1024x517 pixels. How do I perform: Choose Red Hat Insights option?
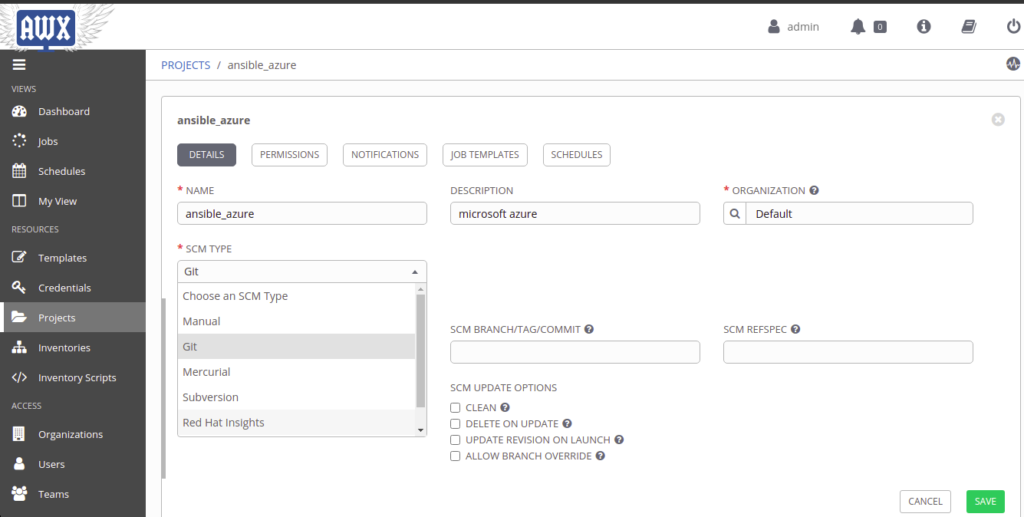pyautogui.click(x=296, y=423)
